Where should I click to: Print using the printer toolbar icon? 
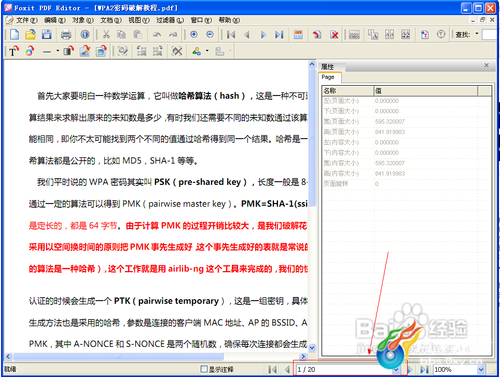pyautogui.click(x=66, y=34)
